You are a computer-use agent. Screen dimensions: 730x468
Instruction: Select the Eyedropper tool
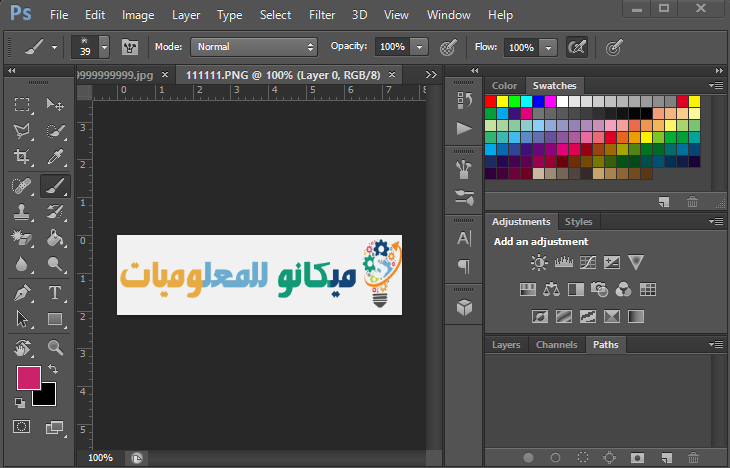(56, 157)
